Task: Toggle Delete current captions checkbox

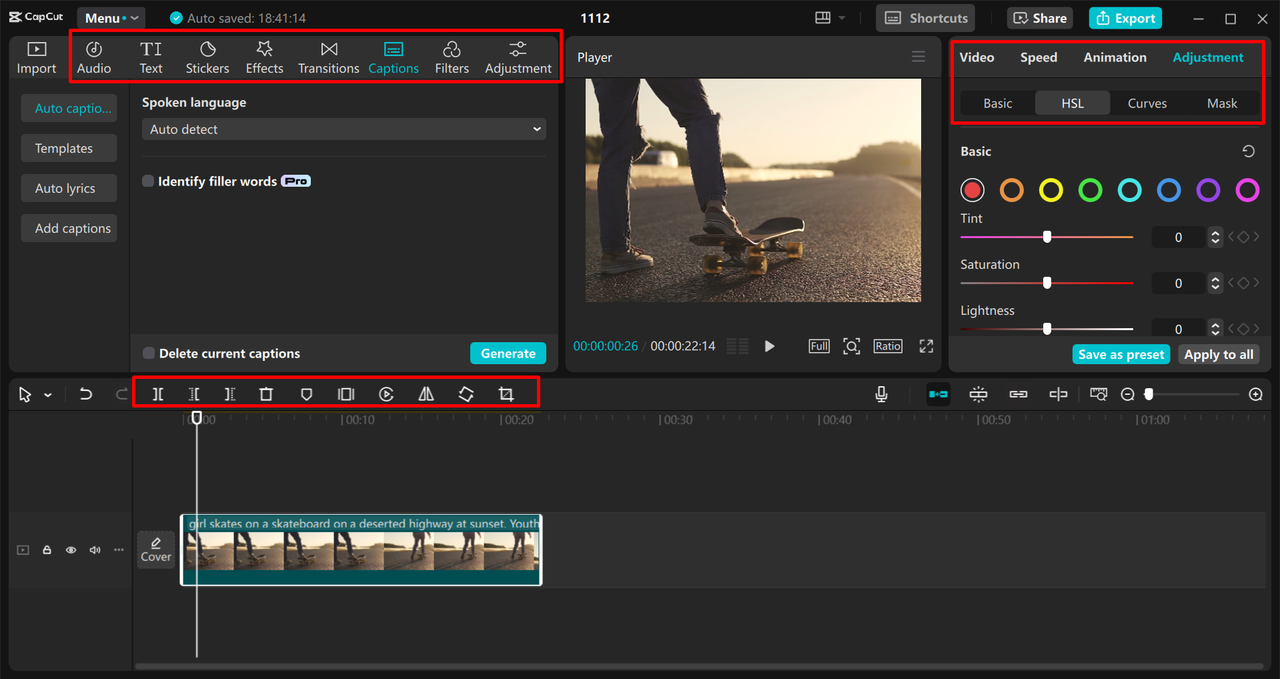Action: click(148, 353)
